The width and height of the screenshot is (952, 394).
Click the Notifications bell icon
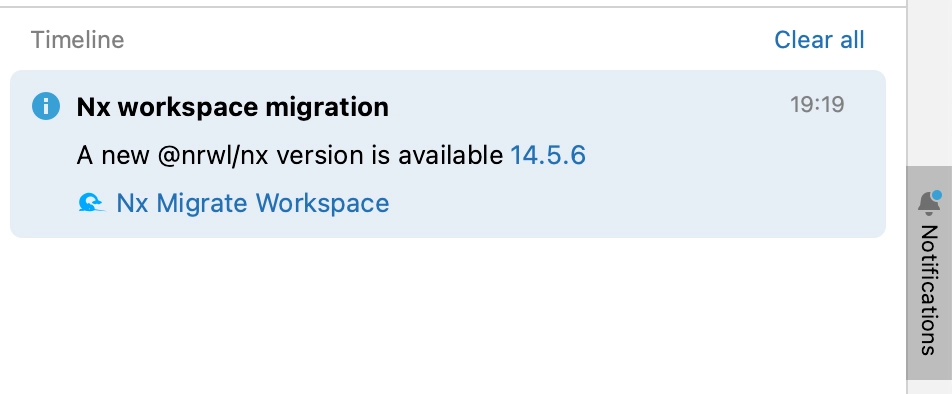[930, 203]
